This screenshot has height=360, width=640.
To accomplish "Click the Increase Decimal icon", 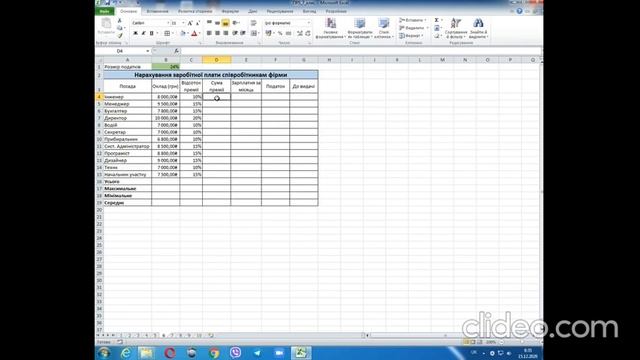I will pyautogui.click(x=300, y=33).
